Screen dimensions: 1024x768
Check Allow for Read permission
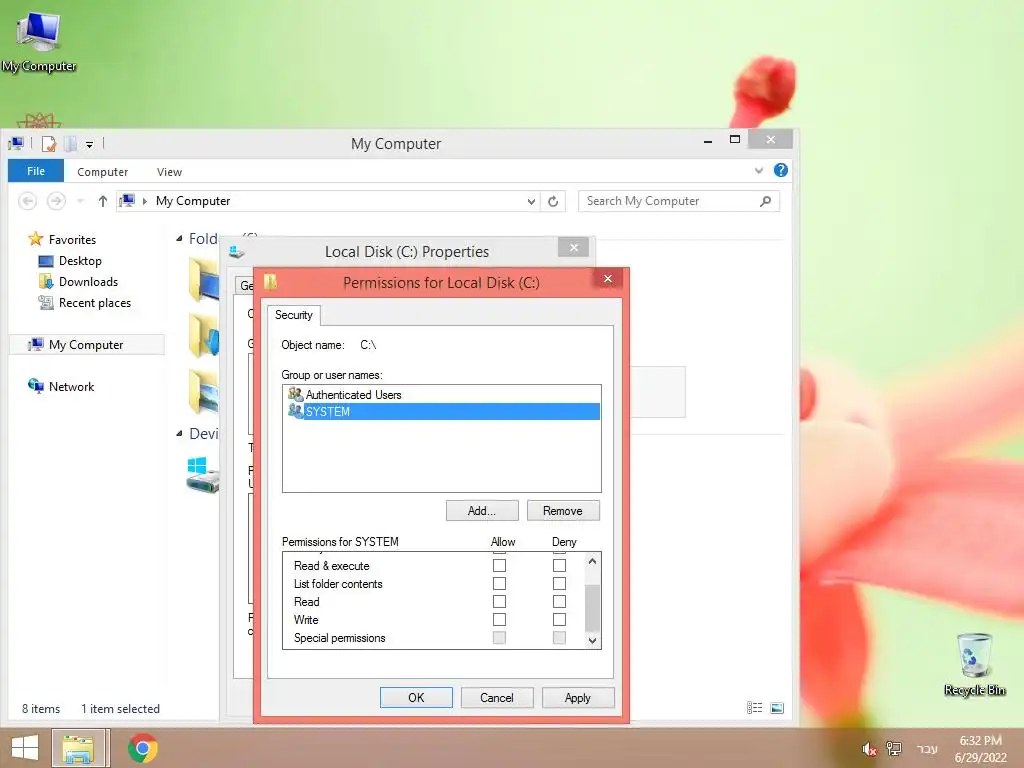499,601
